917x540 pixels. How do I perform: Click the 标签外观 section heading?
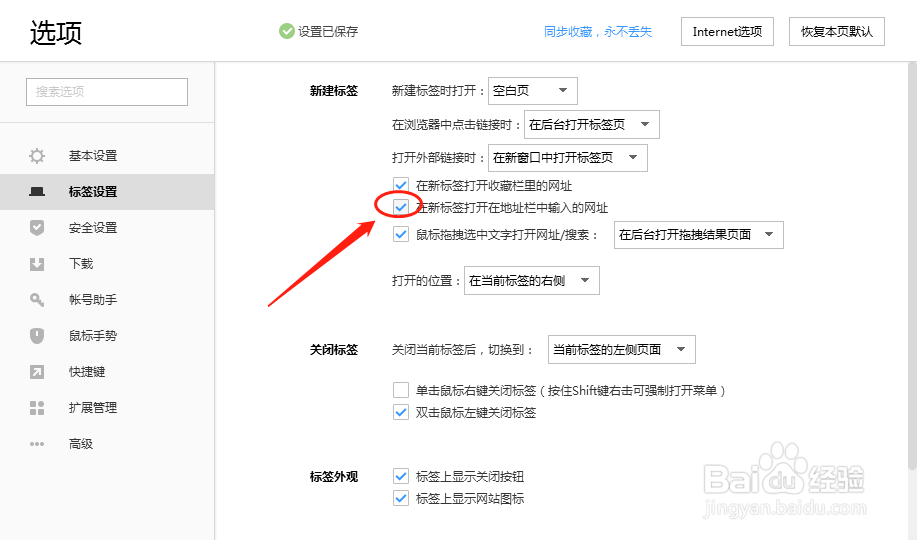[334, 477]
